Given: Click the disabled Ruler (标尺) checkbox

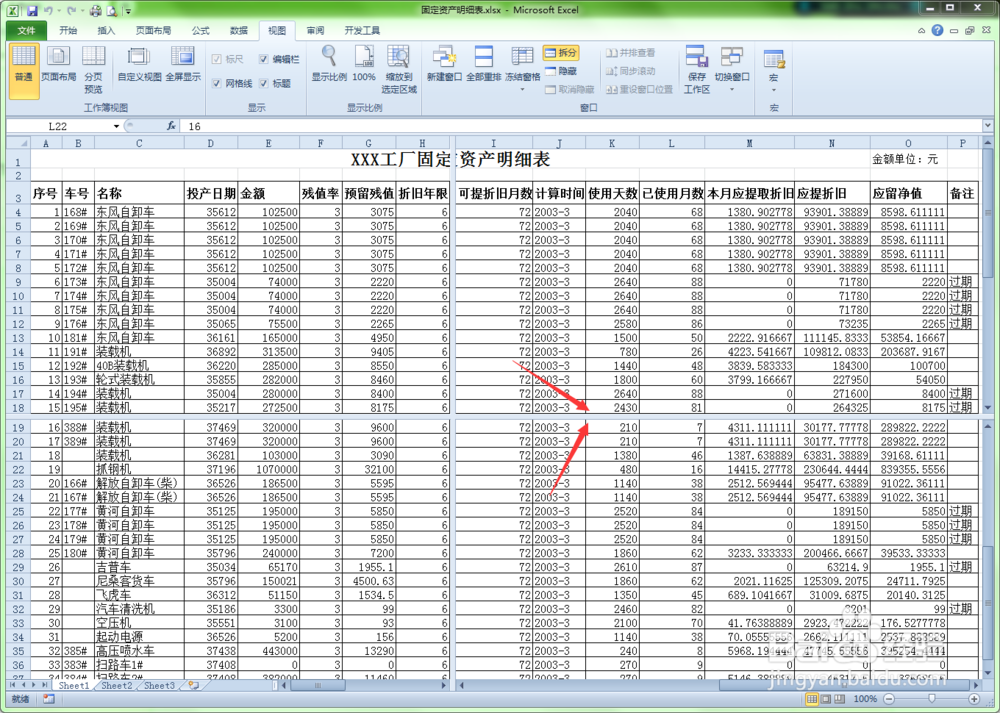Looking at the screenshot, I should [x=217, y=59].
